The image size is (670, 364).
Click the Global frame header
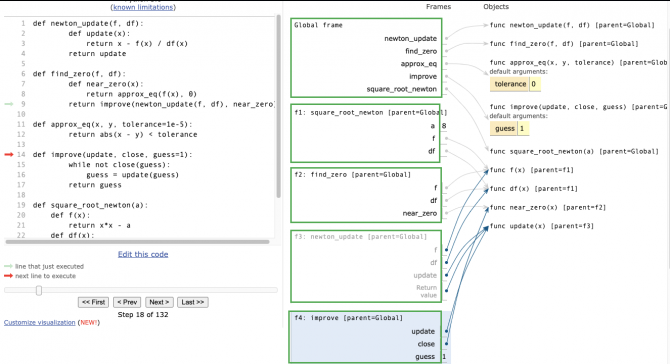318,25
